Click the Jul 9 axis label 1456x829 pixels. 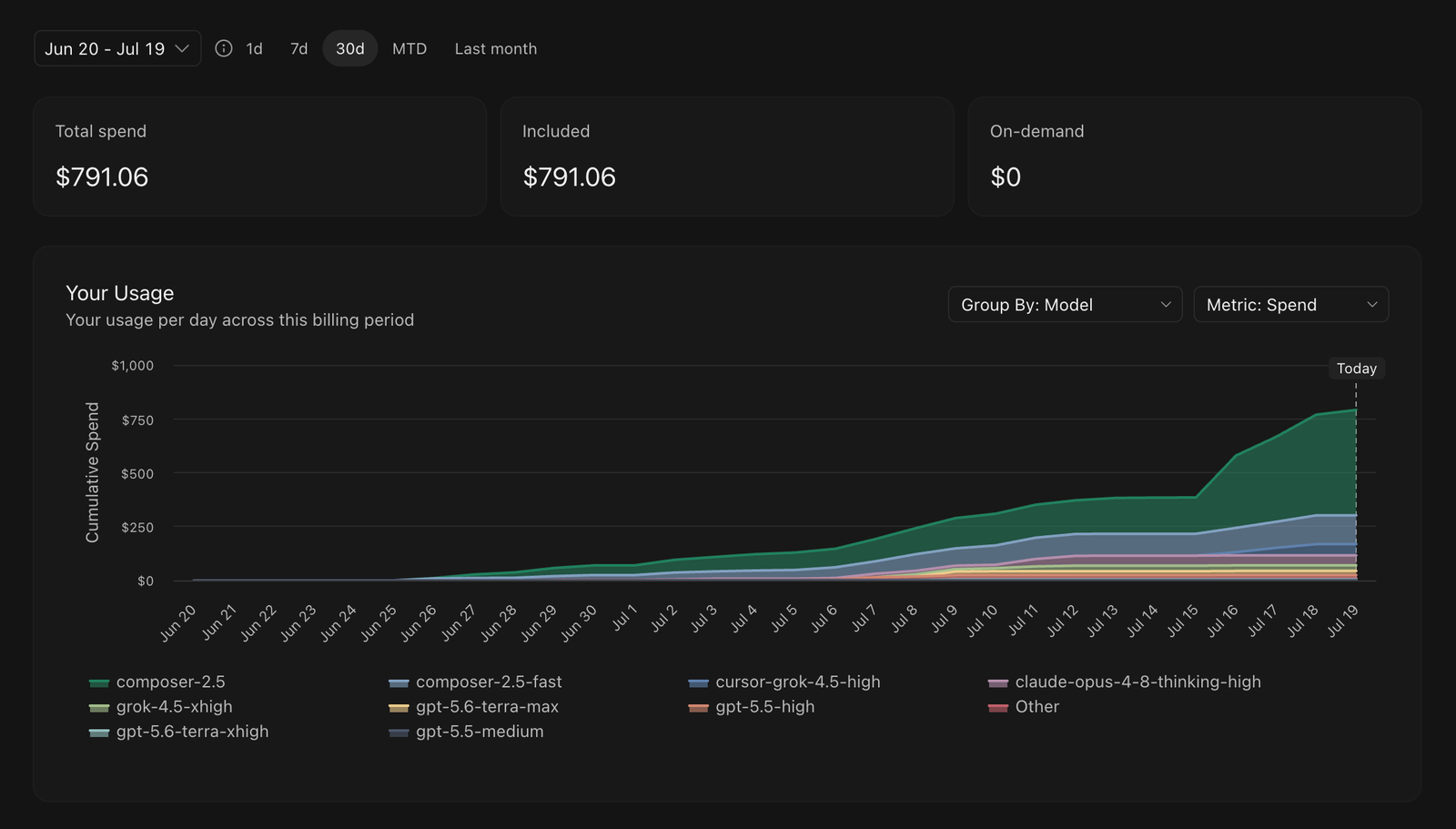pyautogui.click(x=944, y=619)
